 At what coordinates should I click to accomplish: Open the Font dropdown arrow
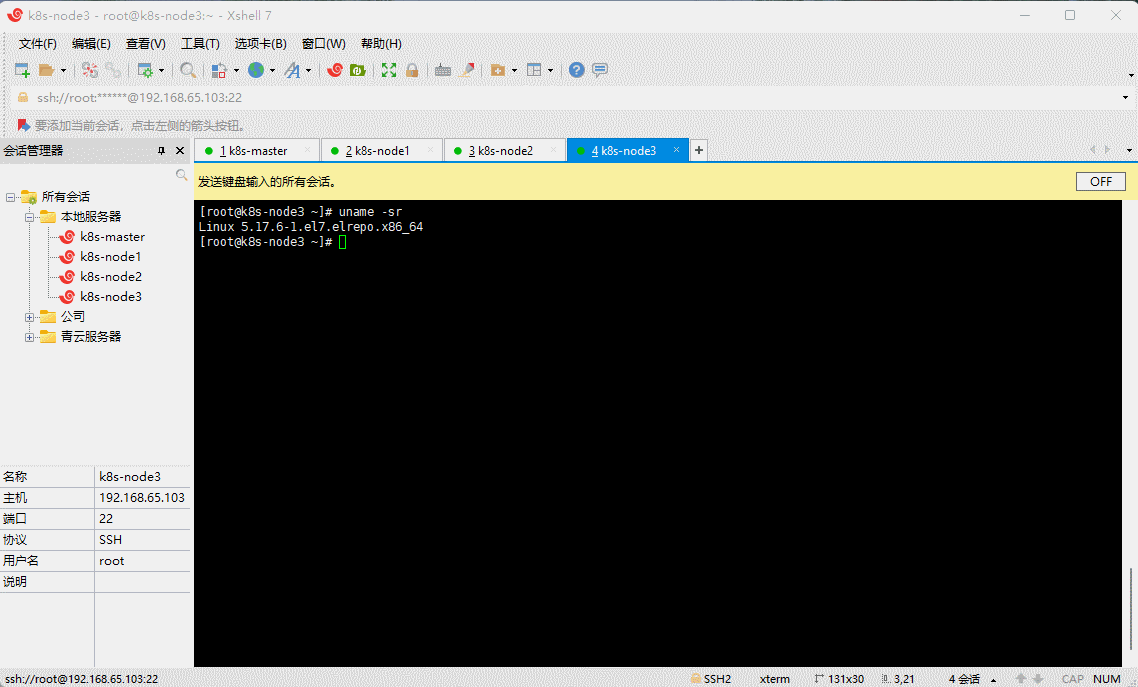(x=308, y=70)
